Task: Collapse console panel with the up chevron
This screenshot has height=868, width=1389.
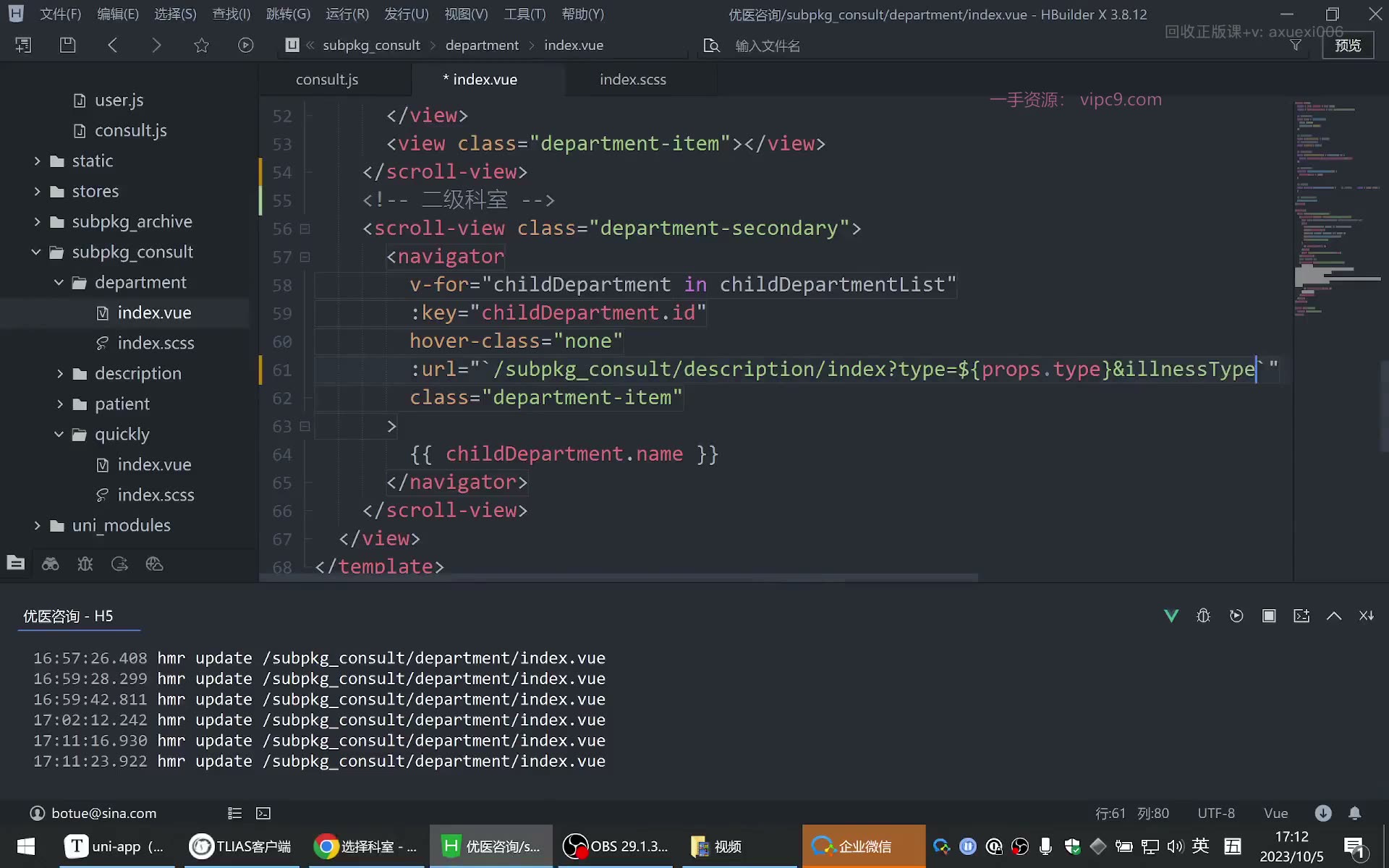Action: [1334, 616]
